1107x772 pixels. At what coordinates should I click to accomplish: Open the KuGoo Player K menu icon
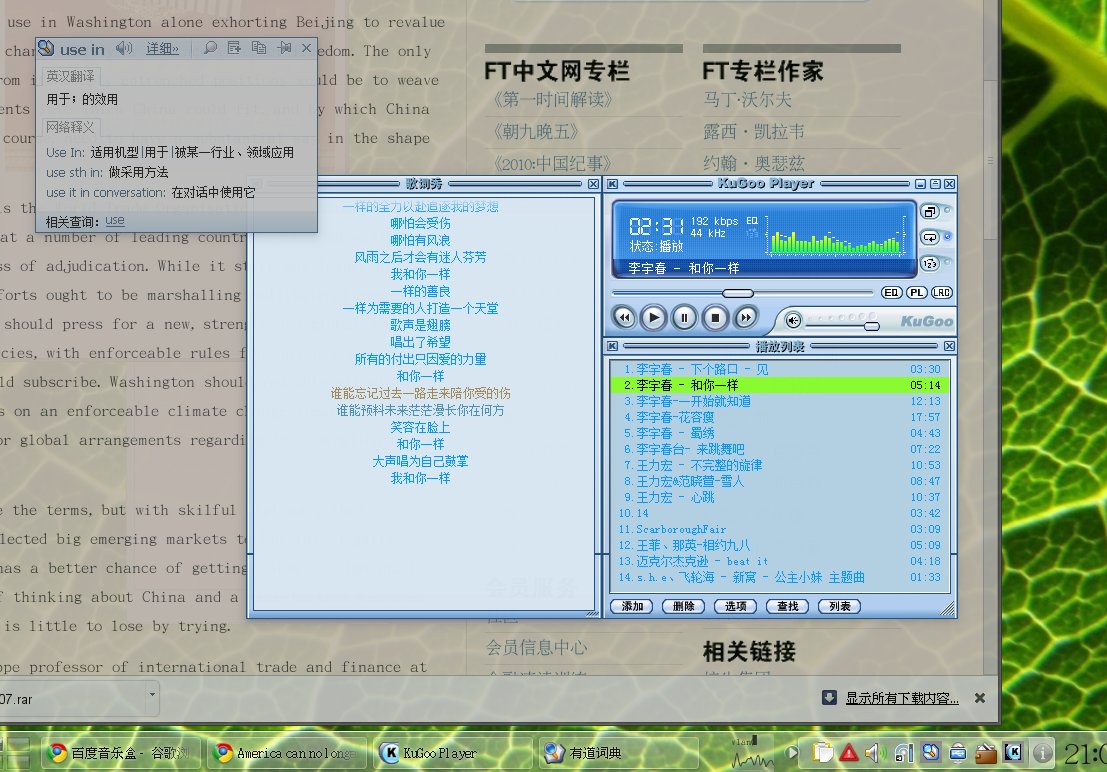tap(612, 184)
